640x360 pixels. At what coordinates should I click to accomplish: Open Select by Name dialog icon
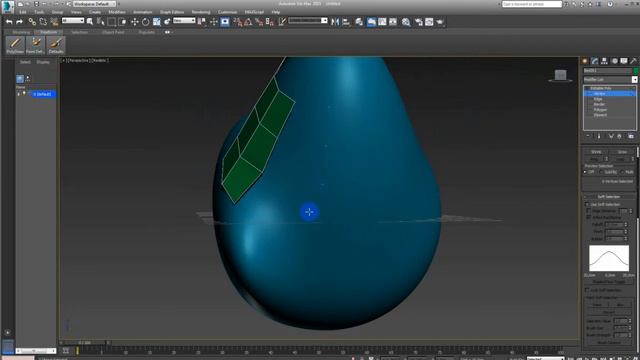100,22
